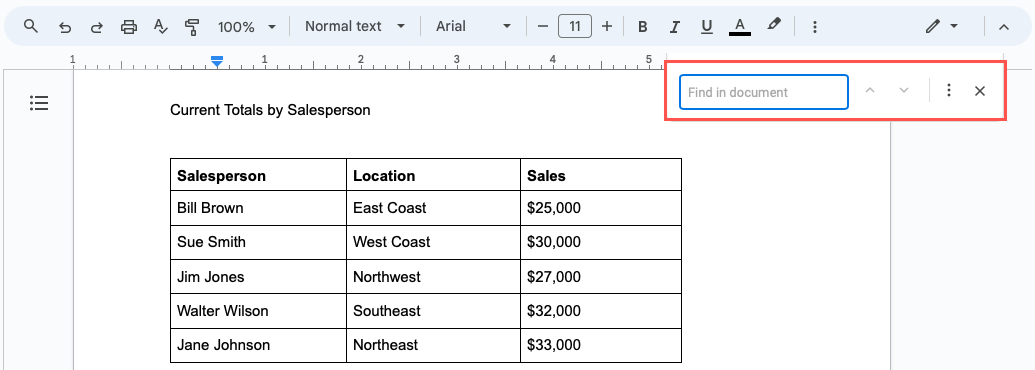Select the Bill Brown cell

(x=258, y=208)
